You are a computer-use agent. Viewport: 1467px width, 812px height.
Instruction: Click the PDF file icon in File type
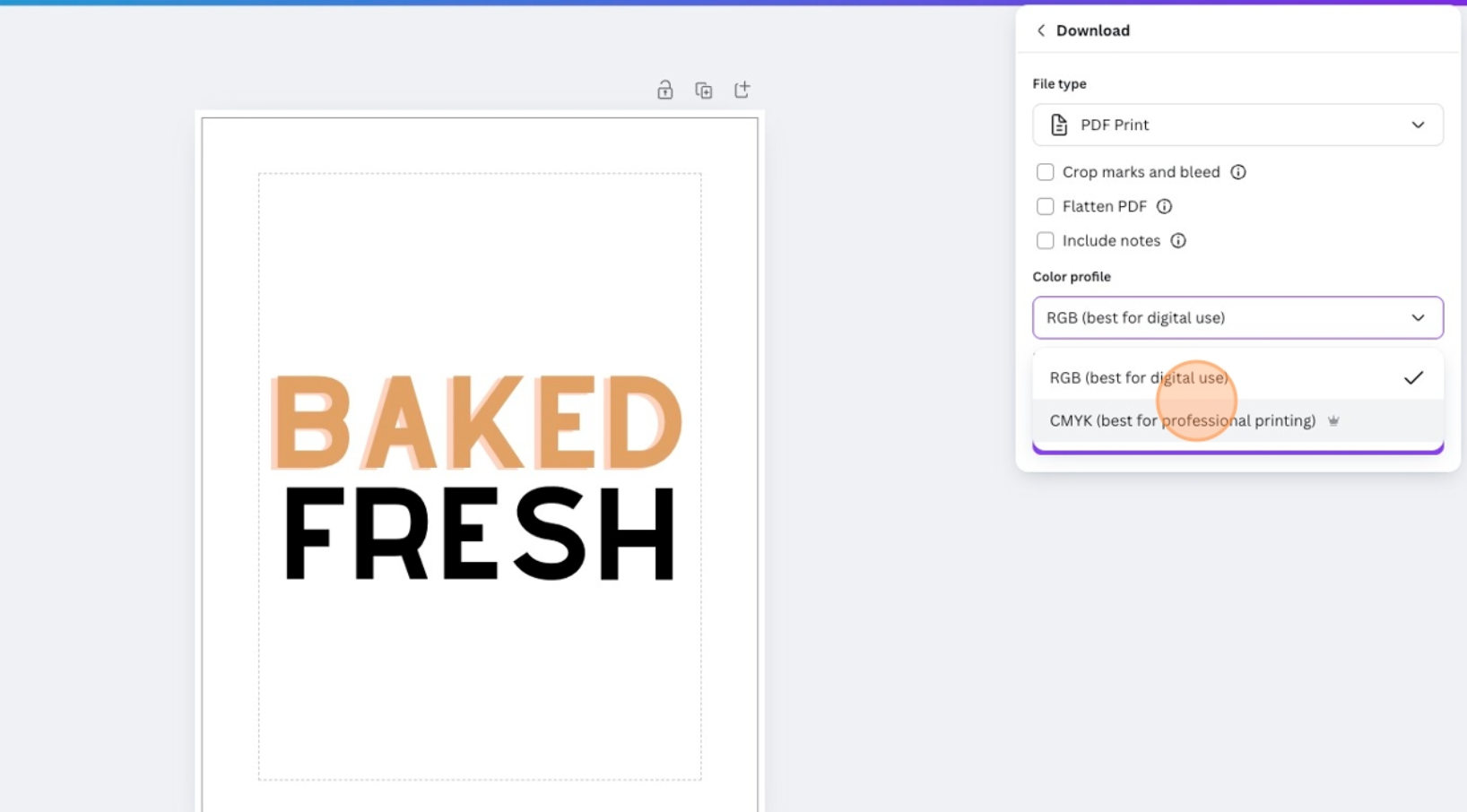[1059, 125]
